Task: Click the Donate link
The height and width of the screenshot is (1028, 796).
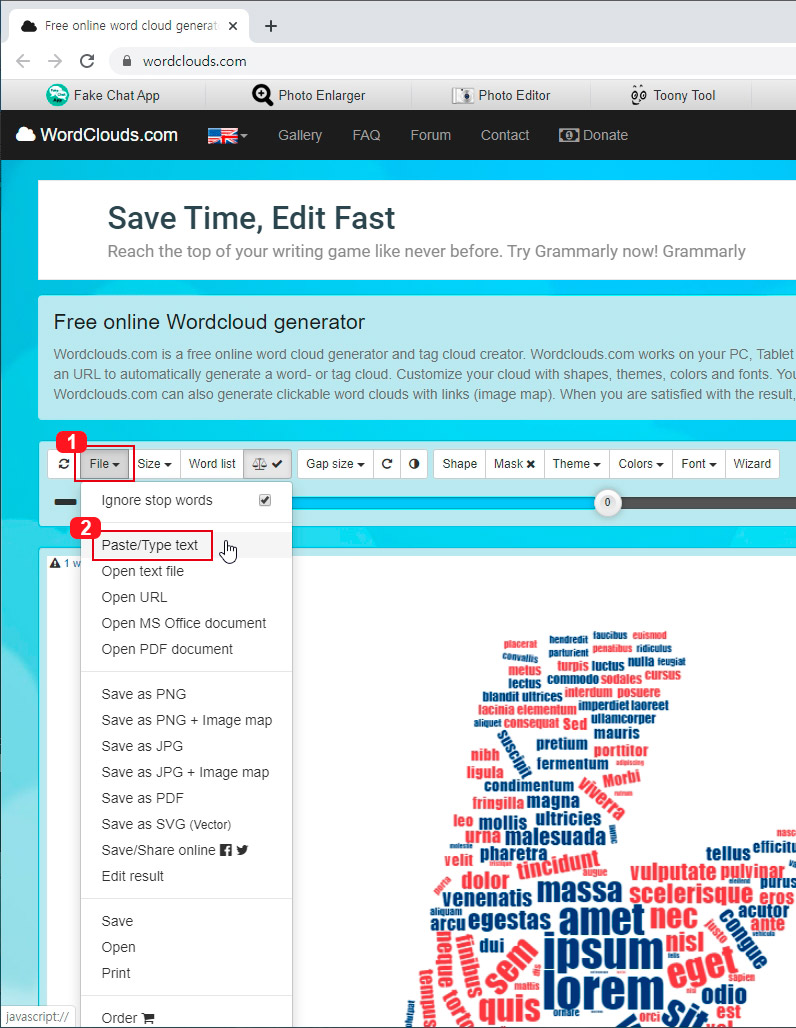Action: coord(593,135)
